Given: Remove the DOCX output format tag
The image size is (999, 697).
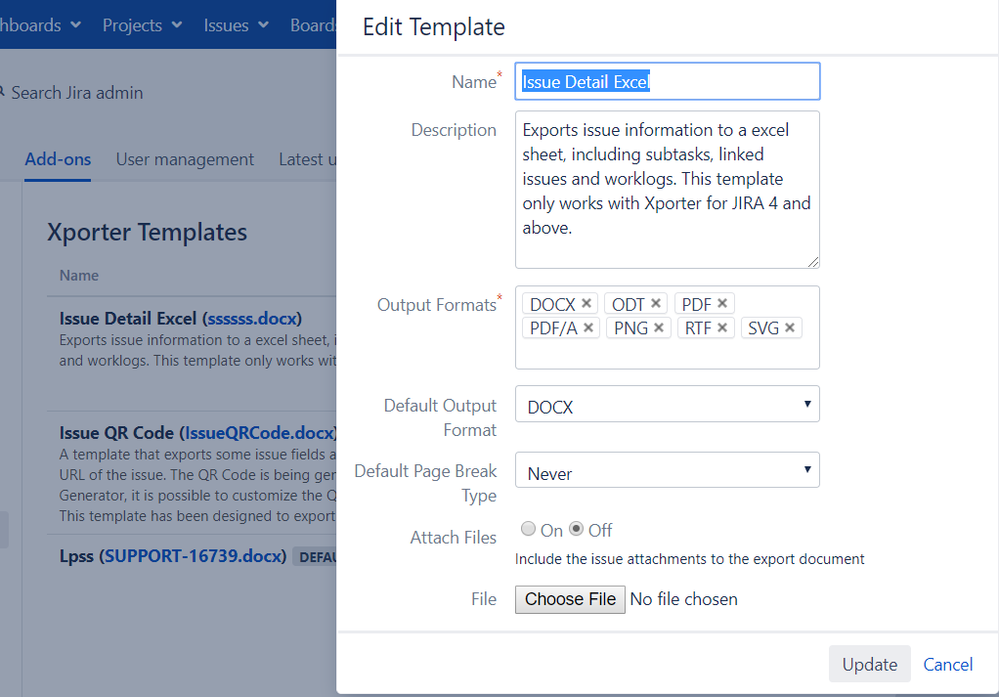Looking at the screenshot, I should [x=586, y=303].
